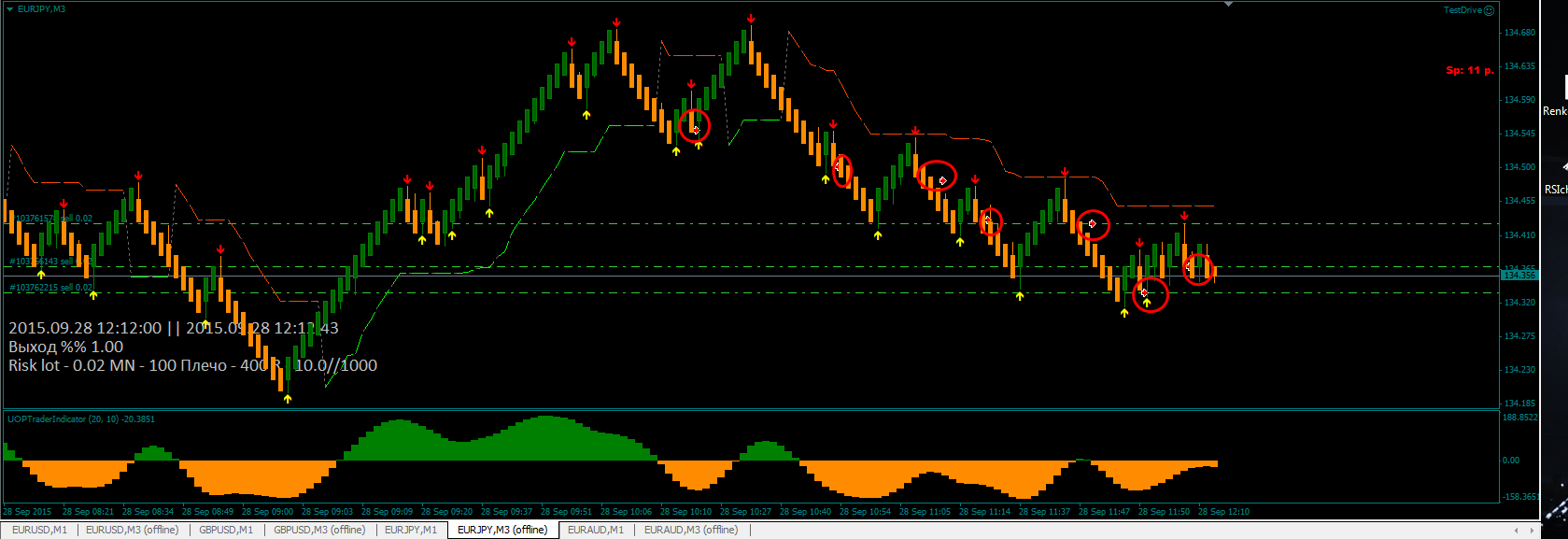This screenshot has height=539, width=1568.
Task: Switch to GBPUSD,M3 (offline) tab
Action: click(x=319, y=530)
